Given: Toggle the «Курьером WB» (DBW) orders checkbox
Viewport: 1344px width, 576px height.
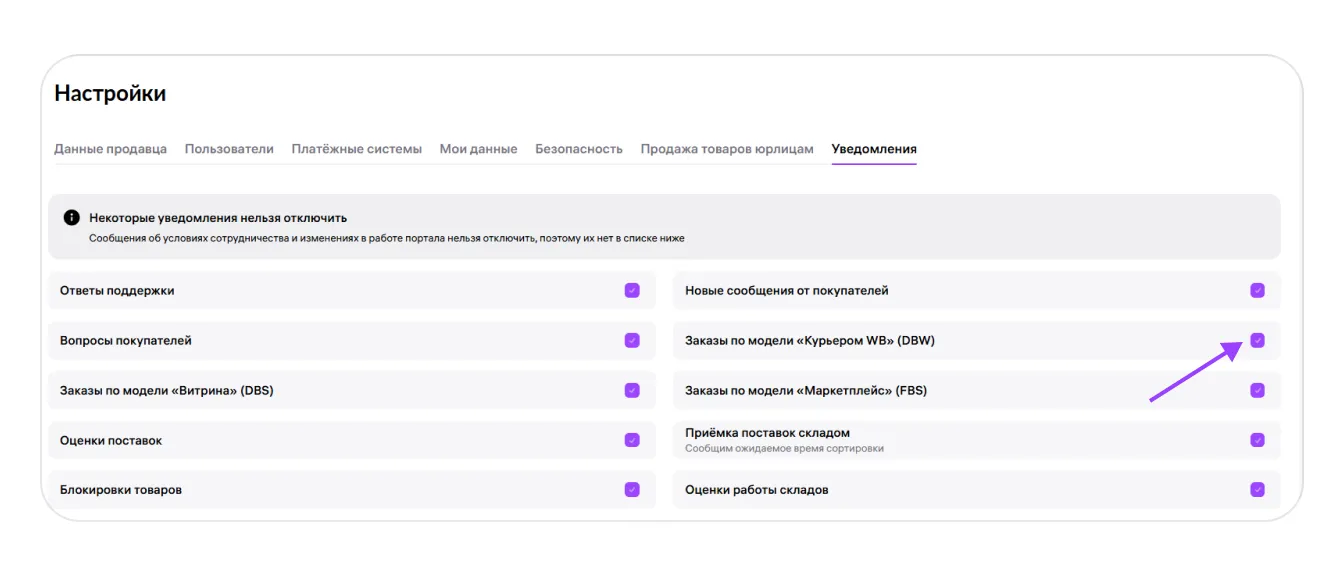Looking at the screenshot, I should [1257, 340].
